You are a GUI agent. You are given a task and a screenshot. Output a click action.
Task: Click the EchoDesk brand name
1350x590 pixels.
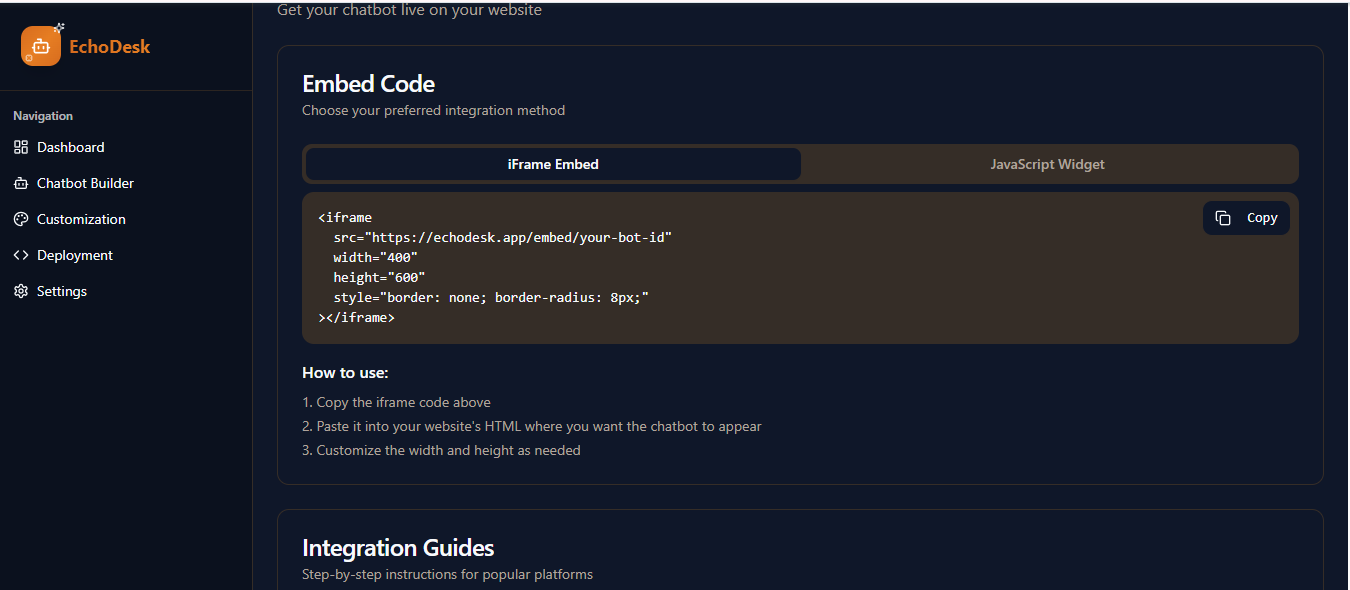click(x=110, y=46)
